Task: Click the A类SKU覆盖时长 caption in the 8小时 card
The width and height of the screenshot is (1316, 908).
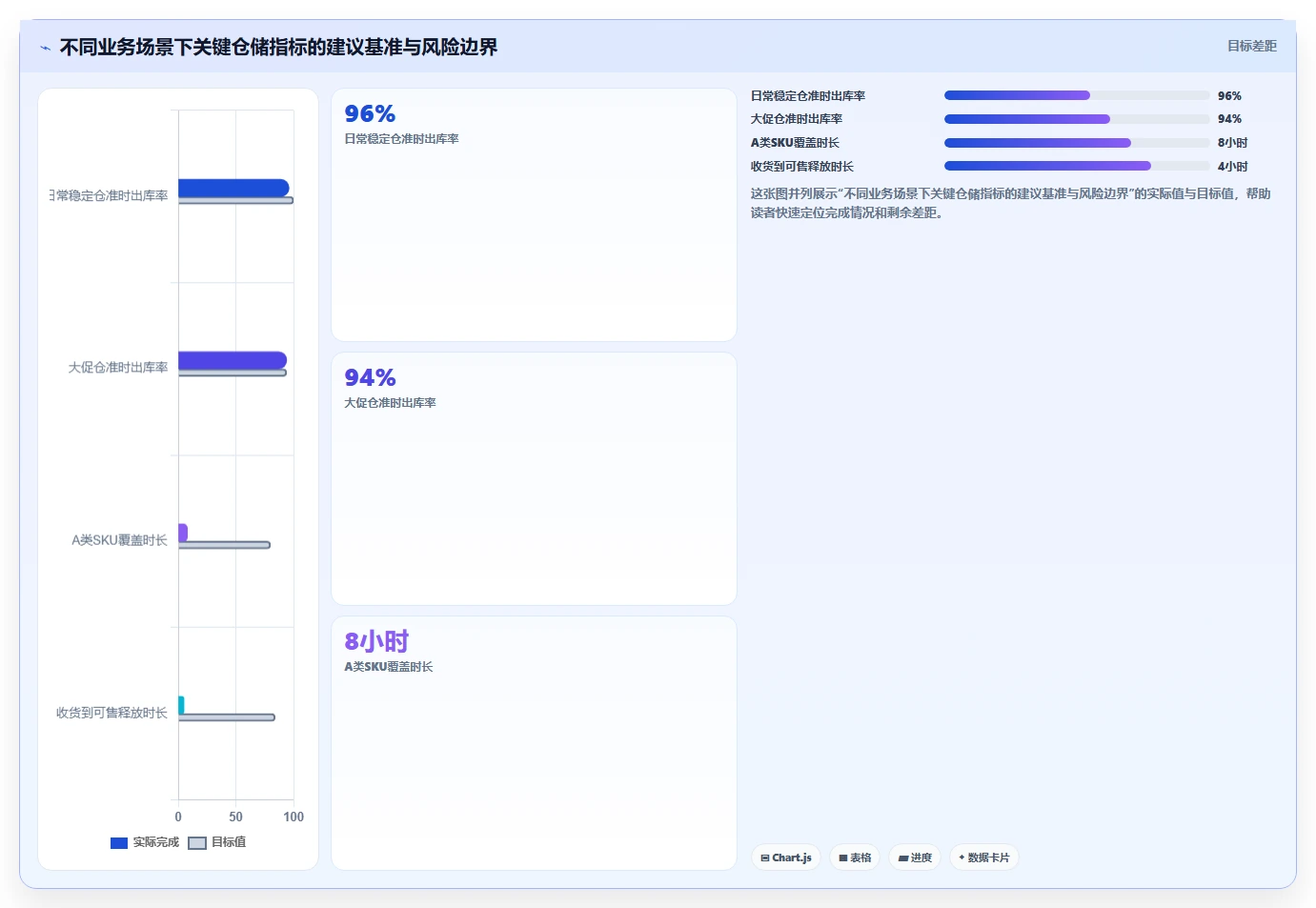Action: point(389,667)
